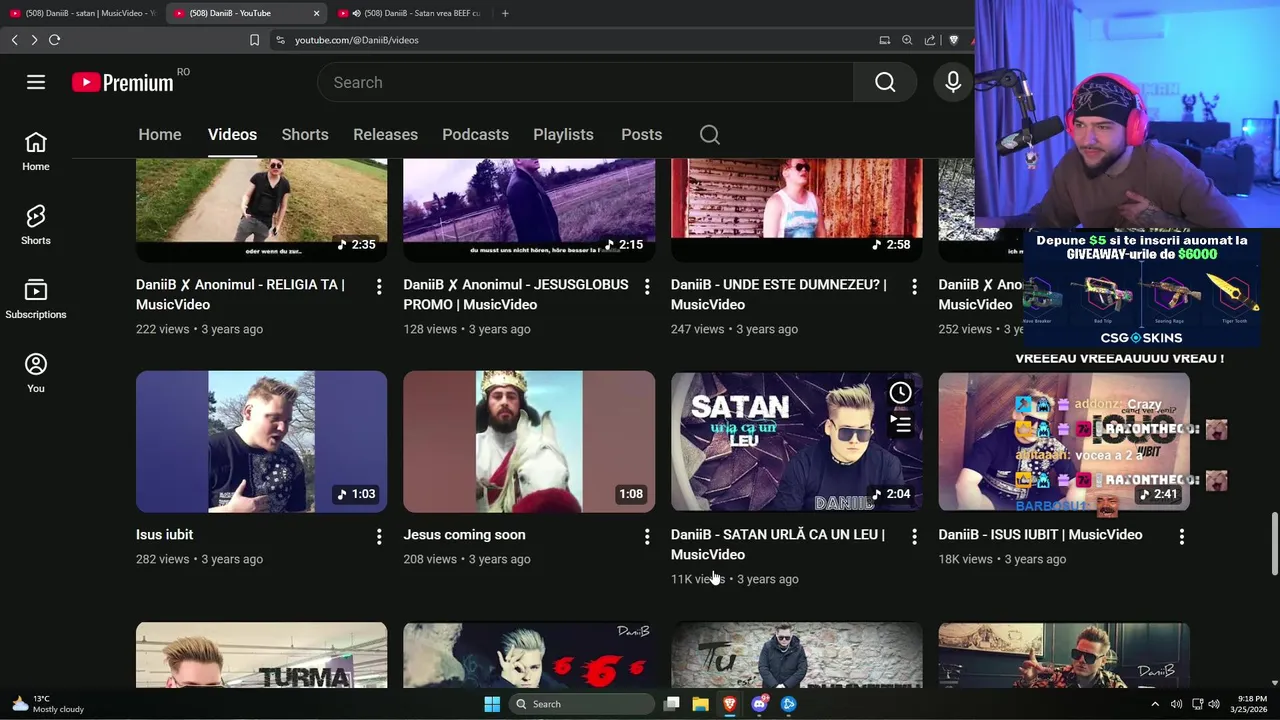Start voice search with the microphone icon
The height and width of the screenshot is (720, 1280).
(x=953, y=82)
